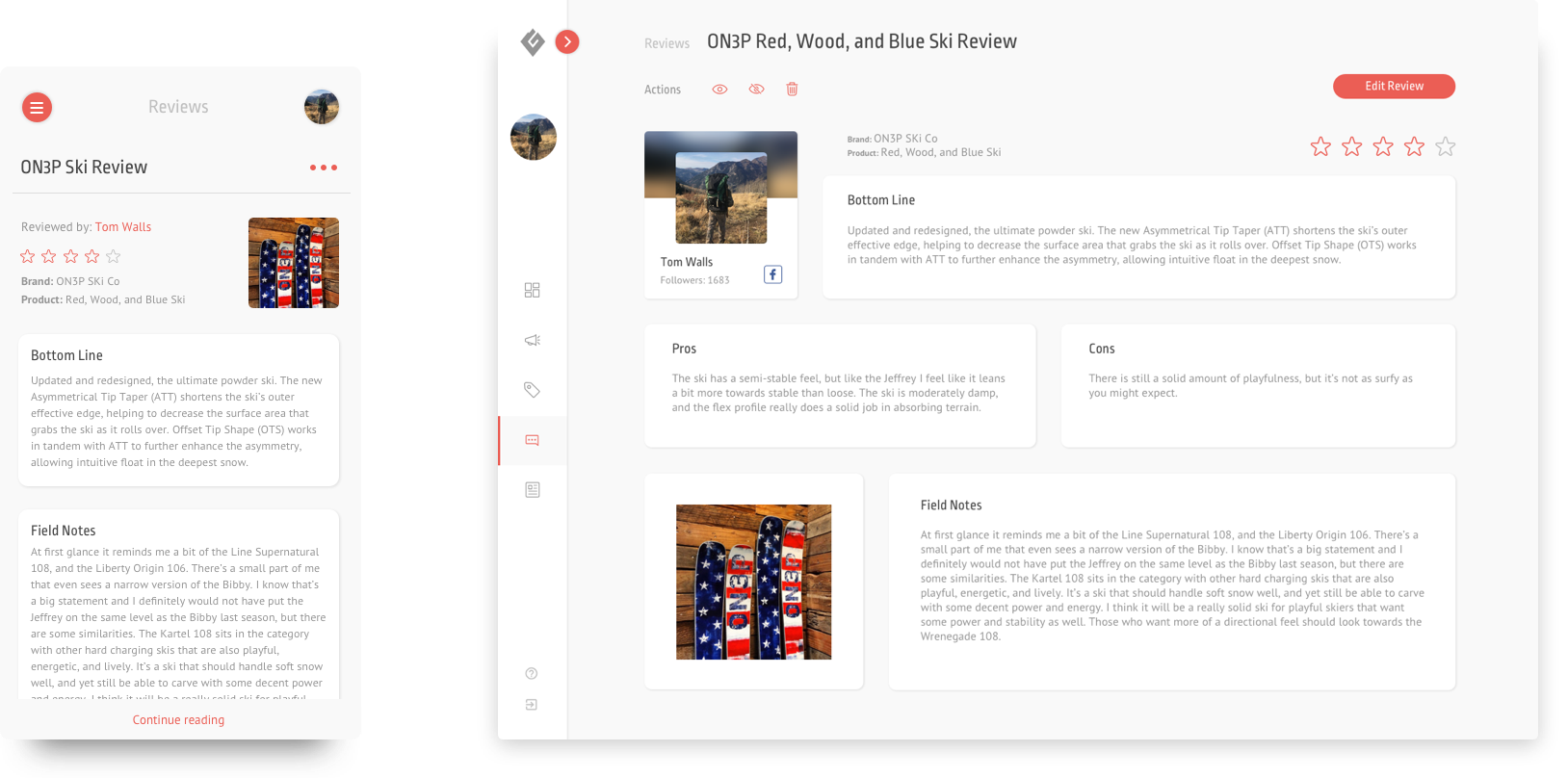1568x778 pixels.
Task: Open reviewer Tom Walls link on mobile
Action: click(x=123, y=227)
